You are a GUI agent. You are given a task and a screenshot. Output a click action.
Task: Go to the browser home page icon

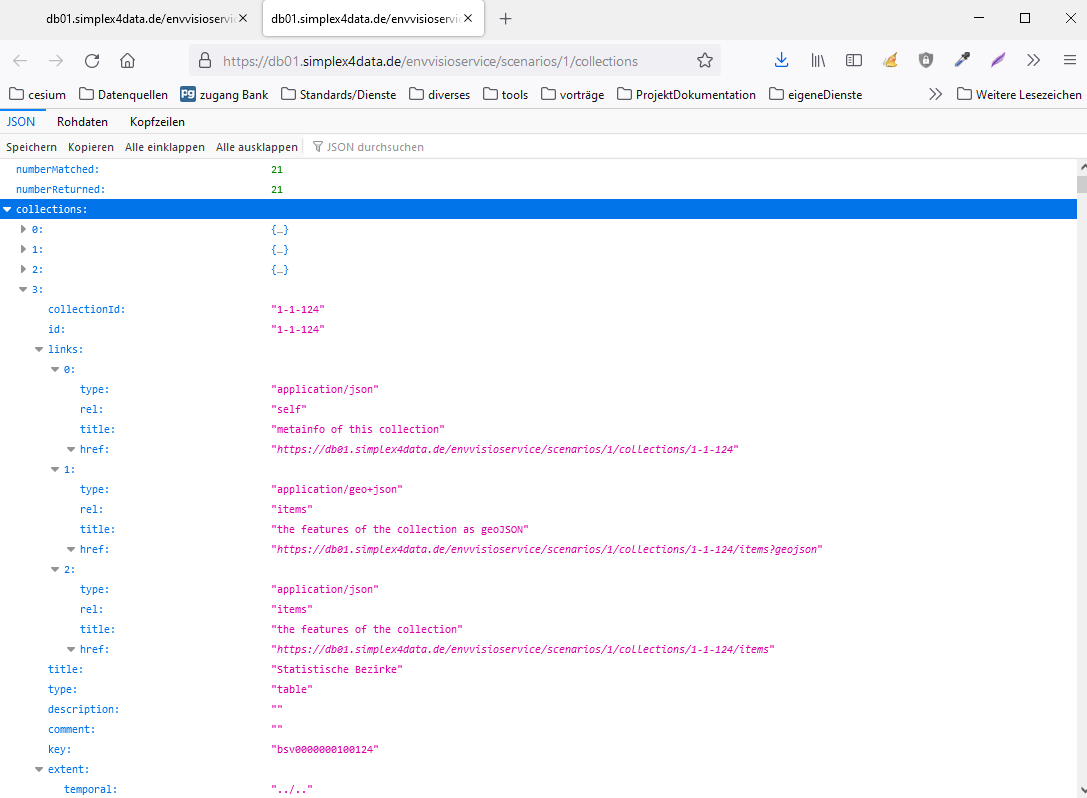(127, 60)
